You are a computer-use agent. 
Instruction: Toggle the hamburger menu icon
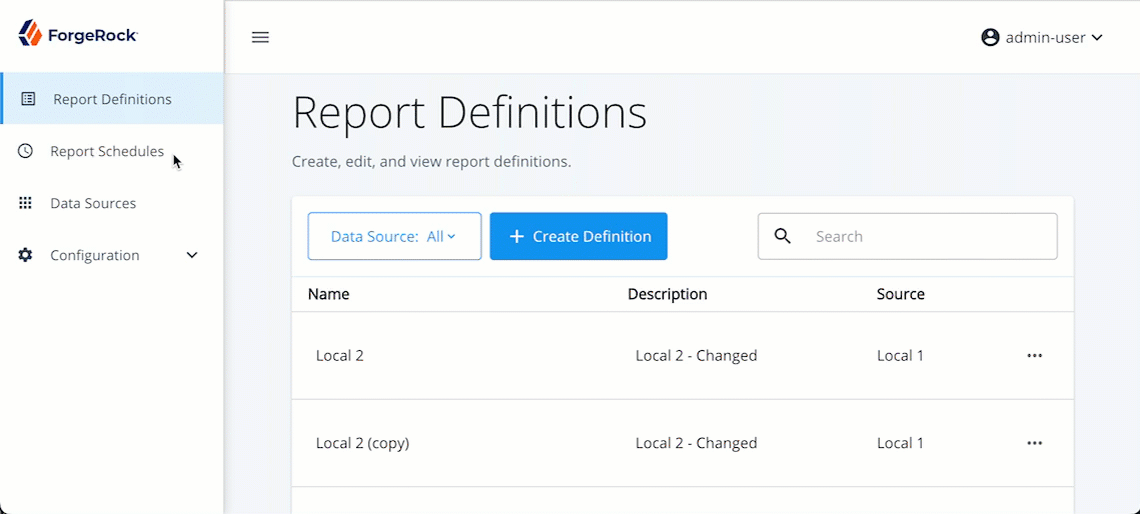260,37
